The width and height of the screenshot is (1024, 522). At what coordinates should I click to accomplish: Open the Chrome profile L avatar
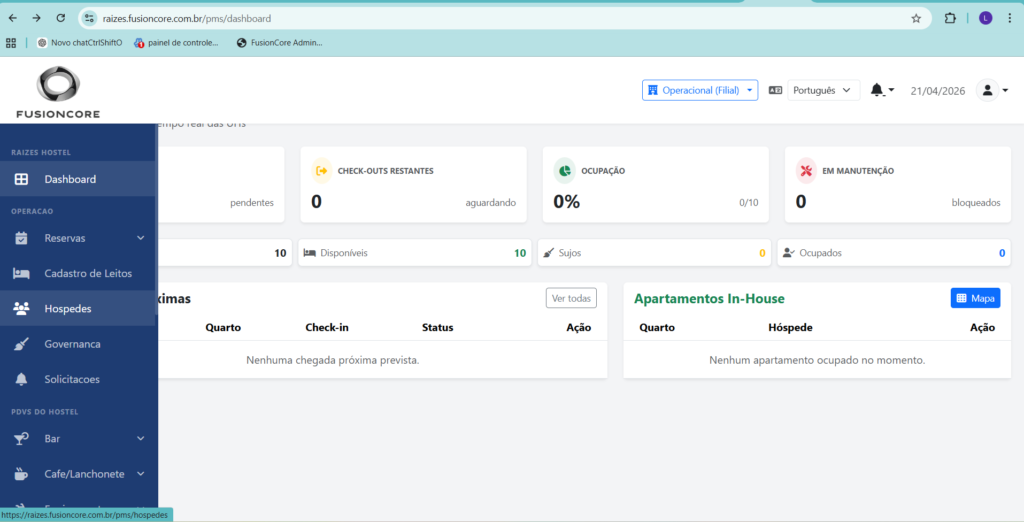985,18
